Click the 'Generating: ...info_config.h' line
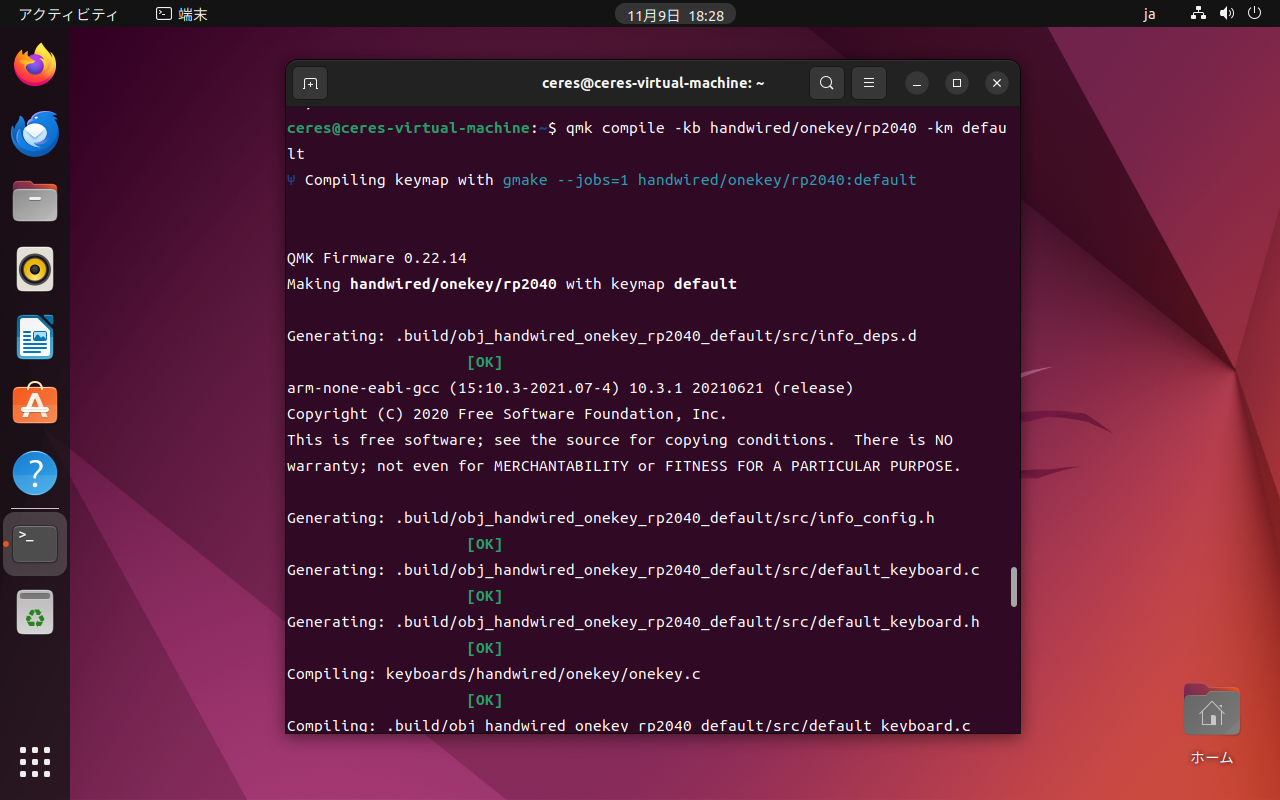 tap(611, 518)
